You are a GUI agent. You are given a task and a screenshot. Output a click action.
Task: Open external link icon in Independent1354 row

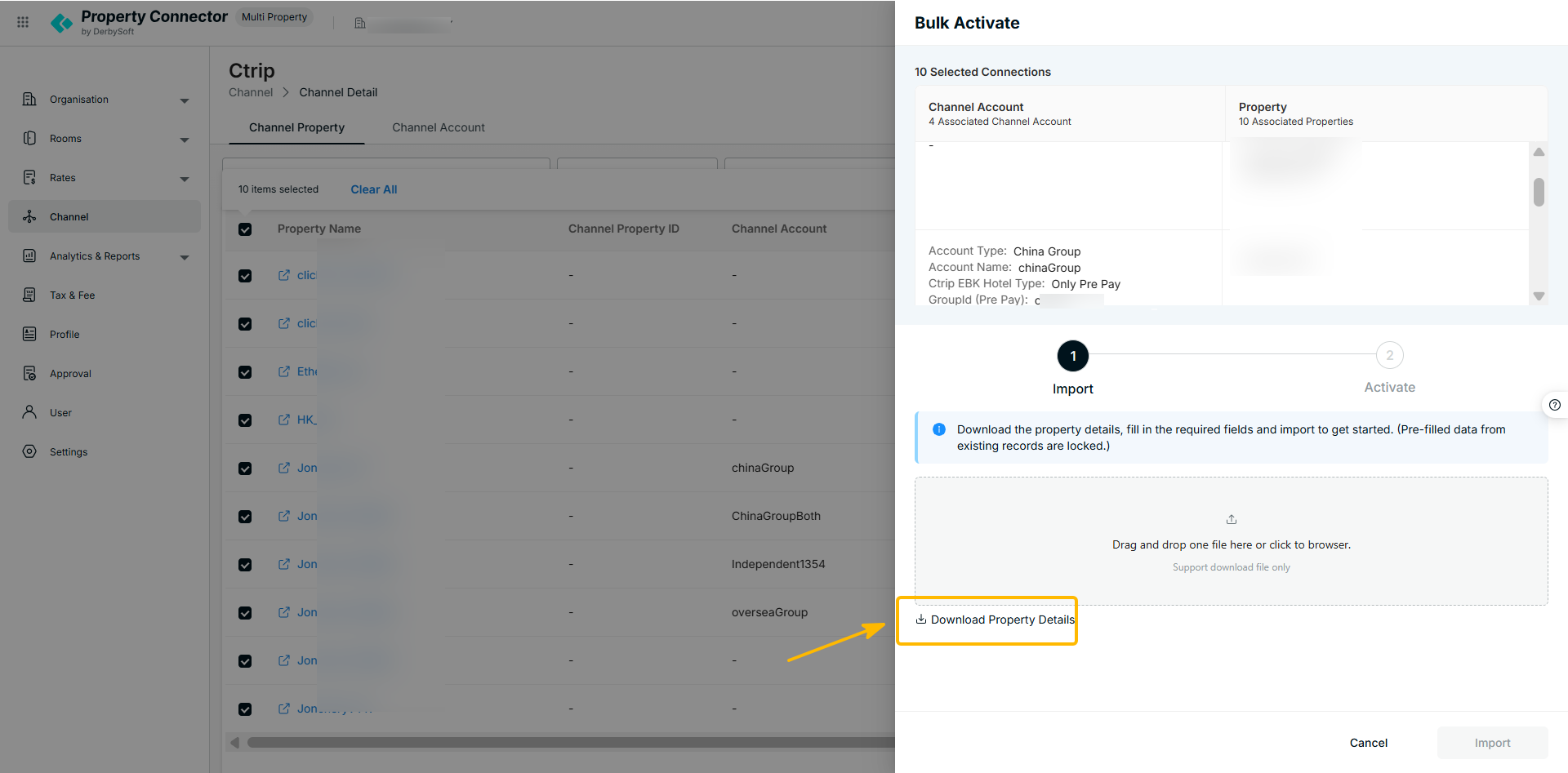[x=284, y=564]
